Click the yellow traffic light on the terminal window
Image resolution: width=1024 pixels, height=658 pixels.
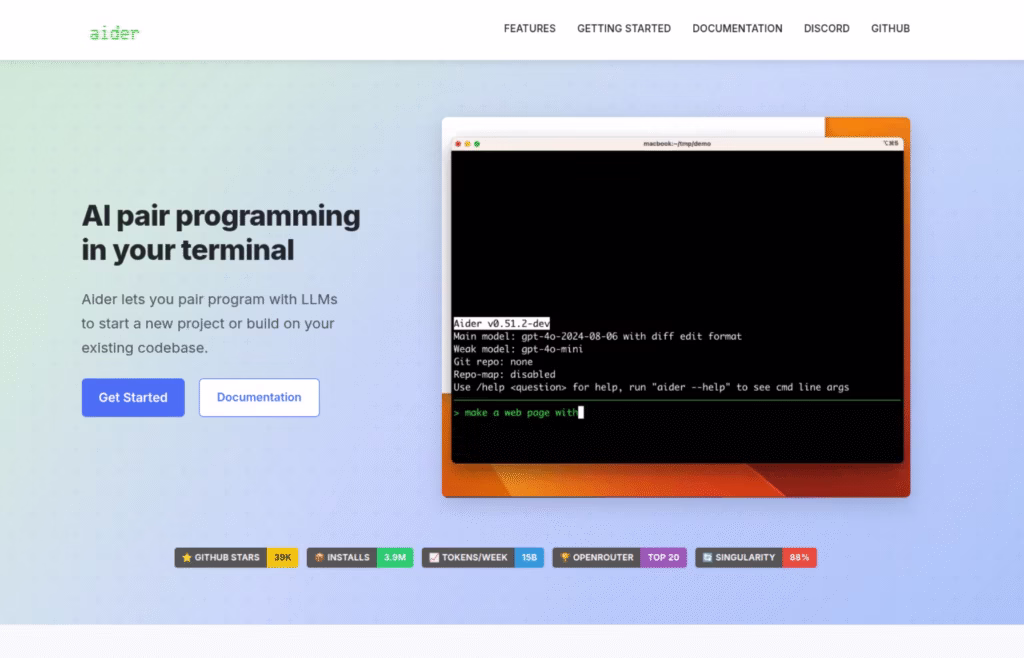point(469,143)
